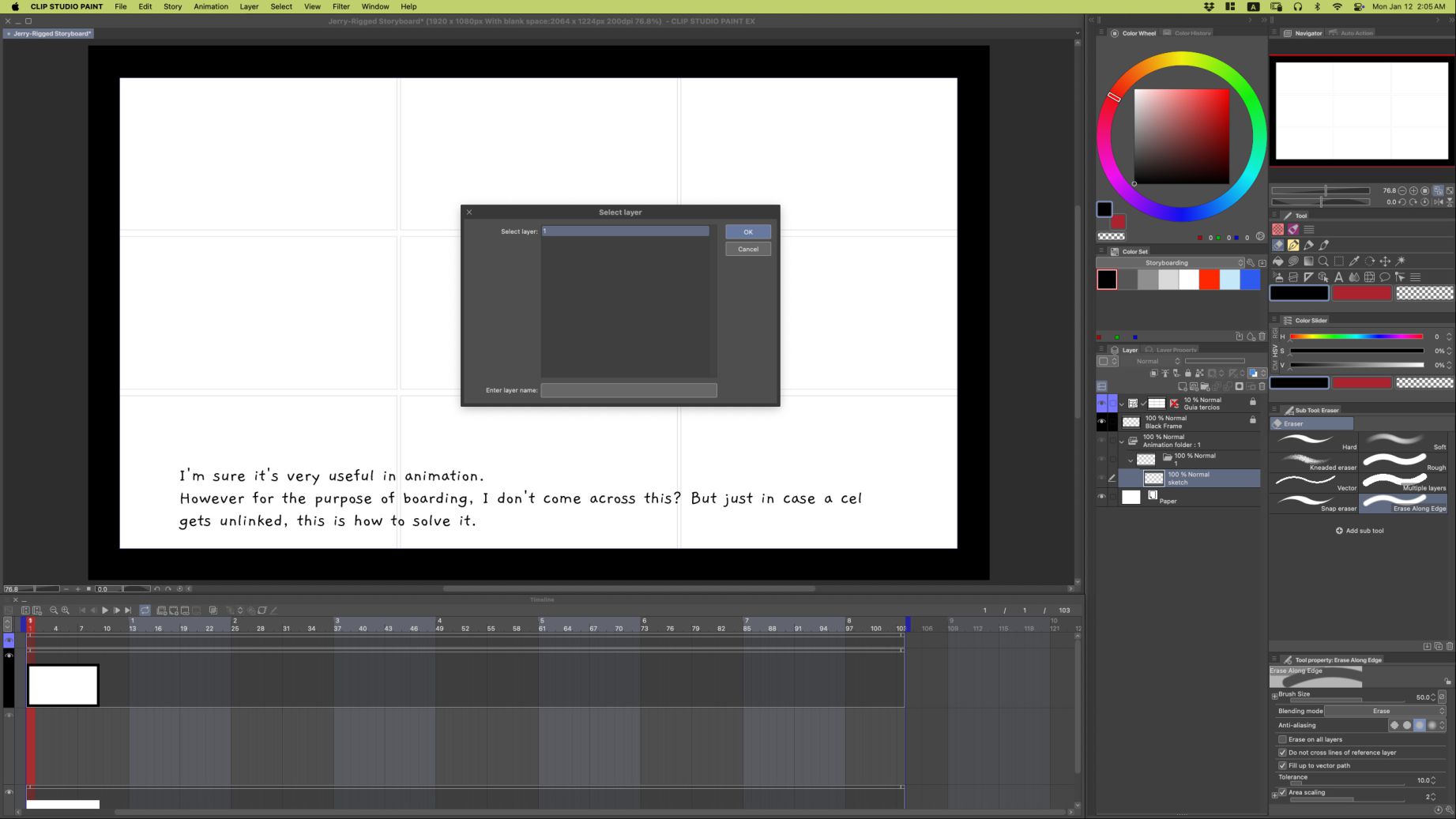Image resolution: width=1456 pixels, height=819 pixels.
Task: Choose the Move layer tool
Action: click(x=1385, y=261)
